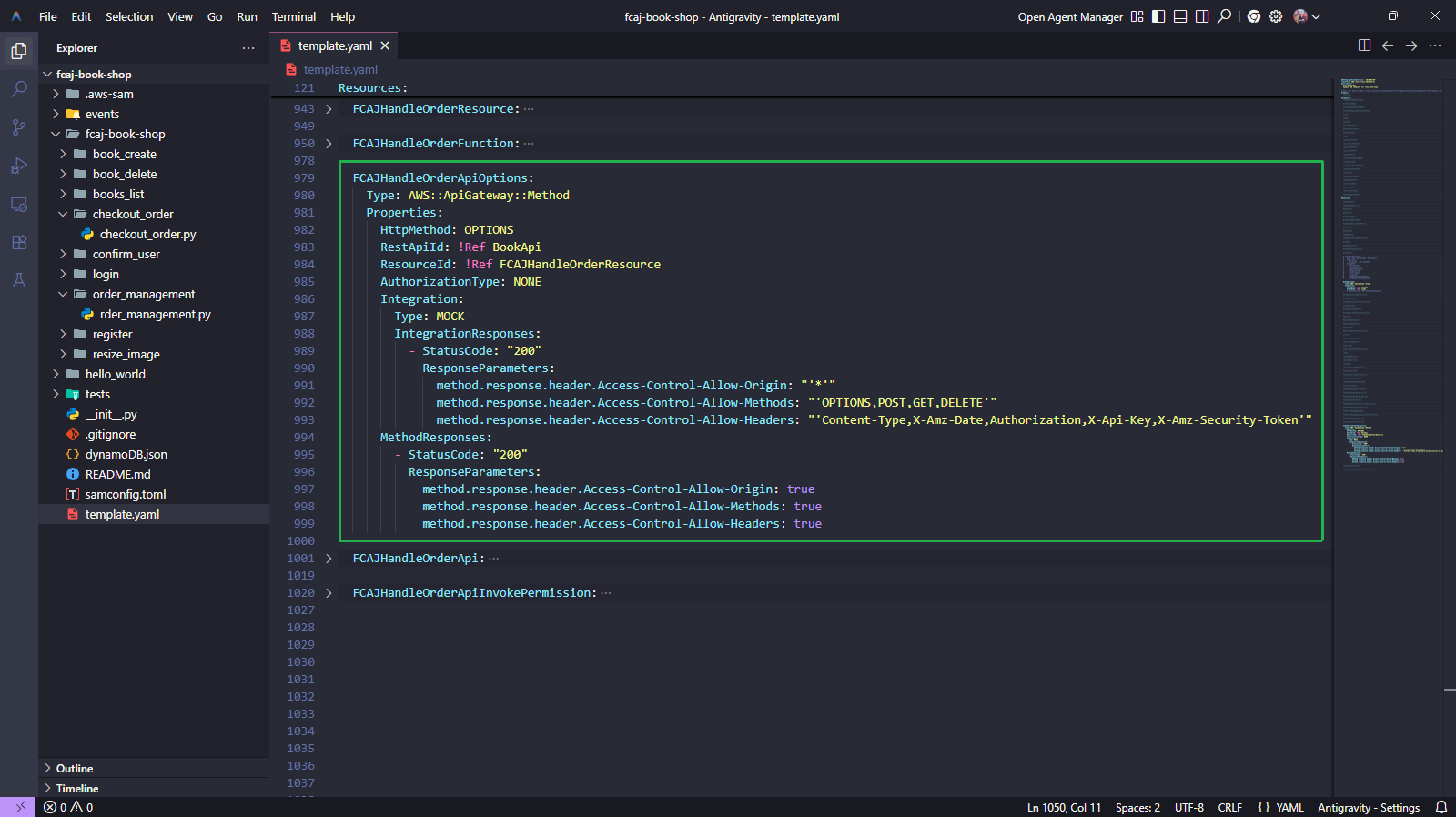The height and width of the screenshot is (817, 1456).
Task: Unfold FCAJHandleOrderFunction at line 950
Action: tap(329, 144)
